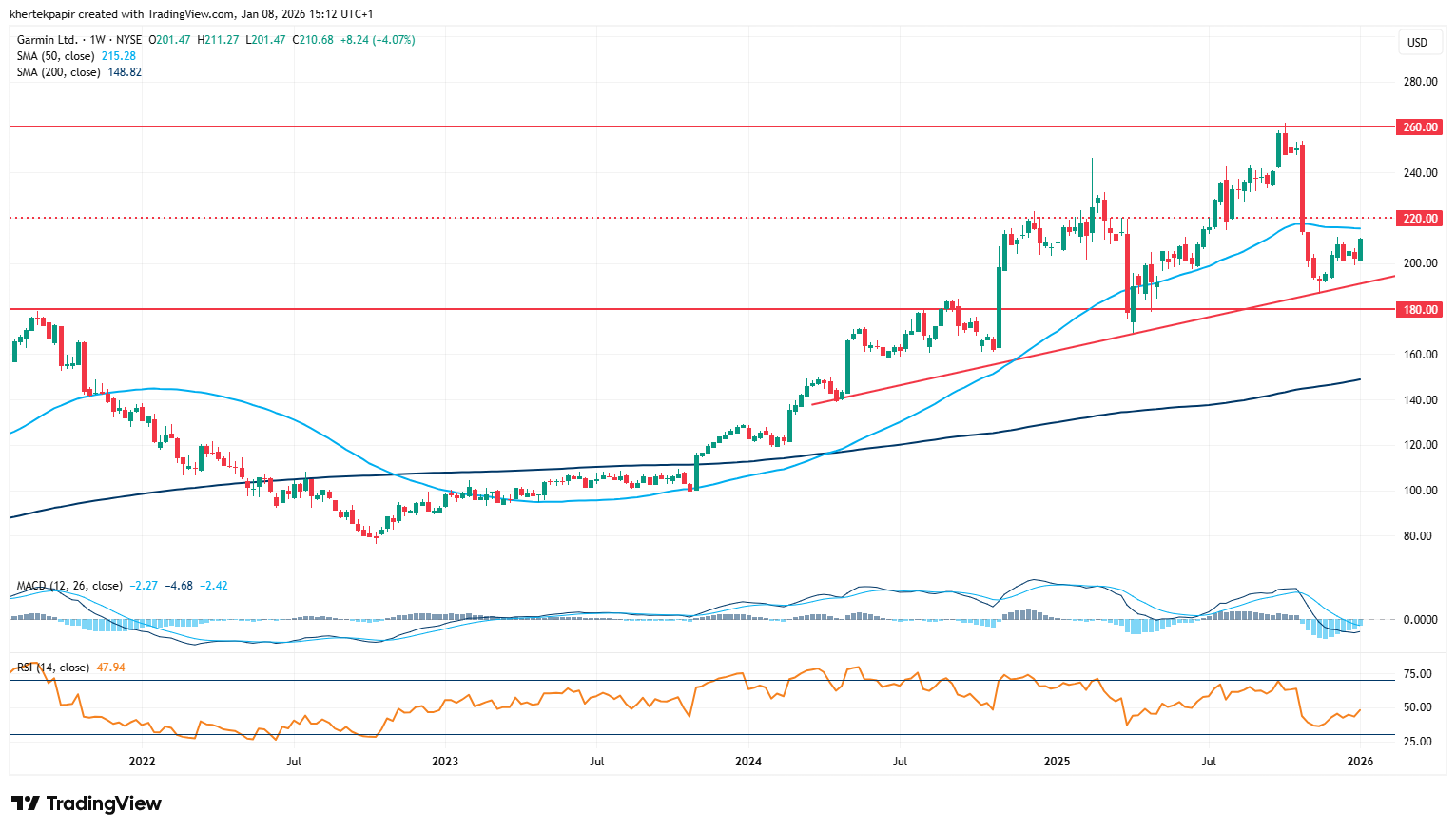Screen dimensions: 1456x832
Task: Open the Garmin Ltd. symbol title
Action: point(48,40)
